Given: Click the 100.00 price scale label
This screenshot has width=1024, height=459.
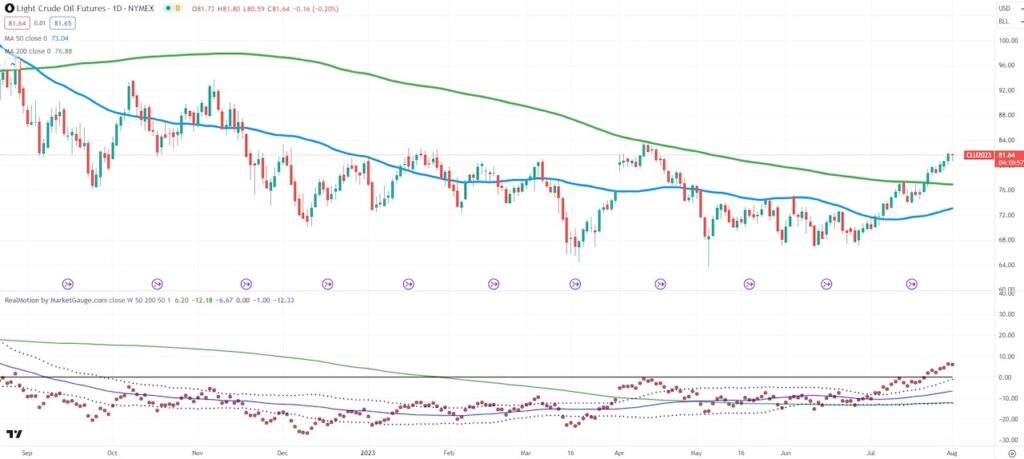Looking at the screenshot, I should point(1006,40).
